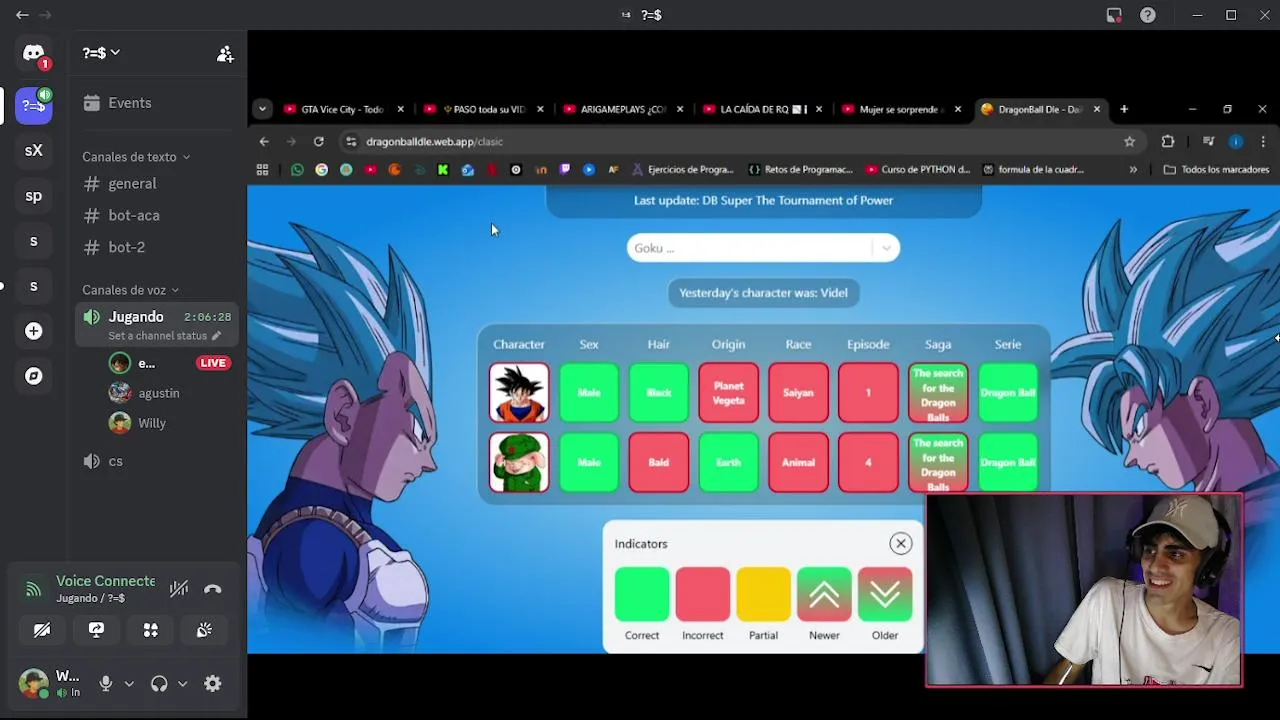Screen dimensions: 1280x720
Task: Collapse the Canales de voz category
Action: coord(131,290)
